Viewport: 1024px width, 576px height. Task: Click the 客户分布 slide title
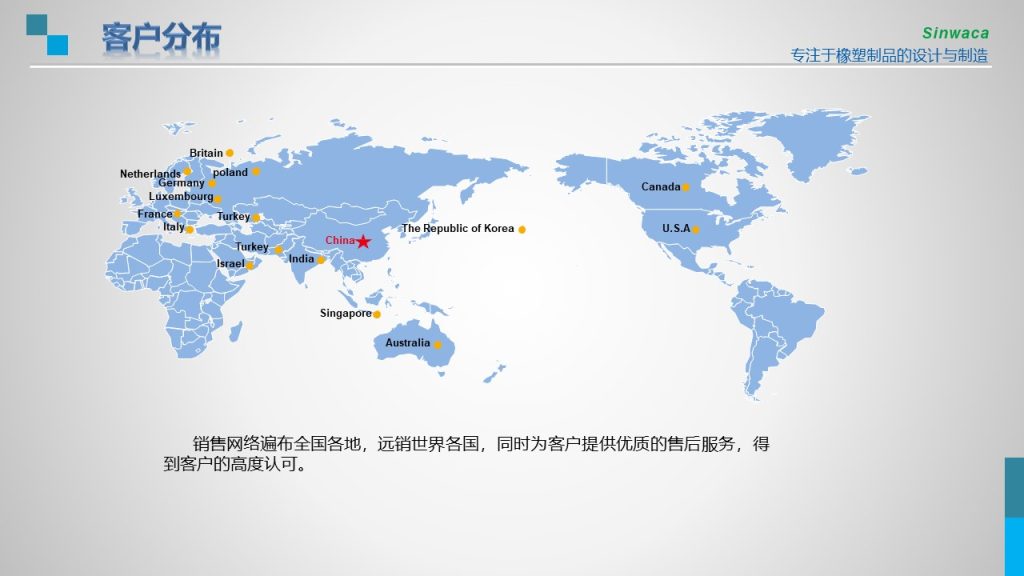161,37
